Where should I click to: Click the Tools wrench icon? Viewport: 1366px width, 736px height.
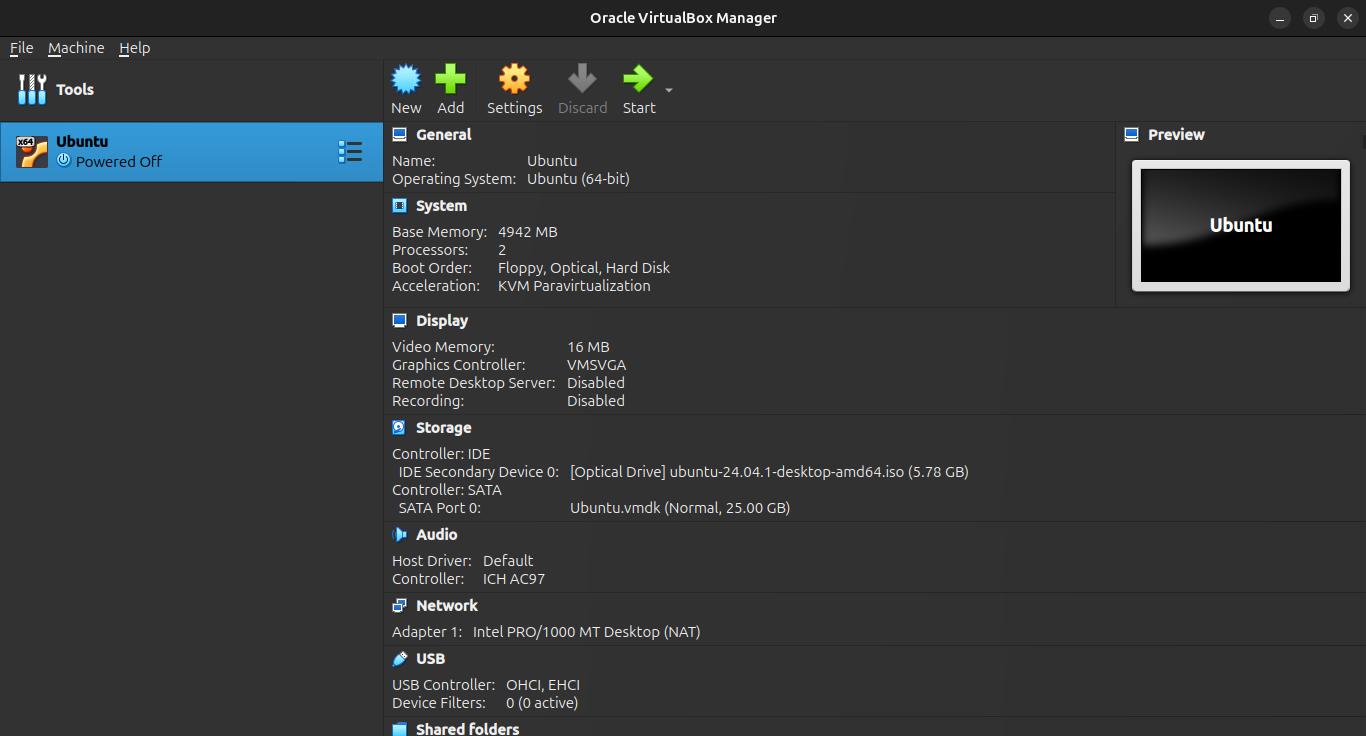coord(32,89)
